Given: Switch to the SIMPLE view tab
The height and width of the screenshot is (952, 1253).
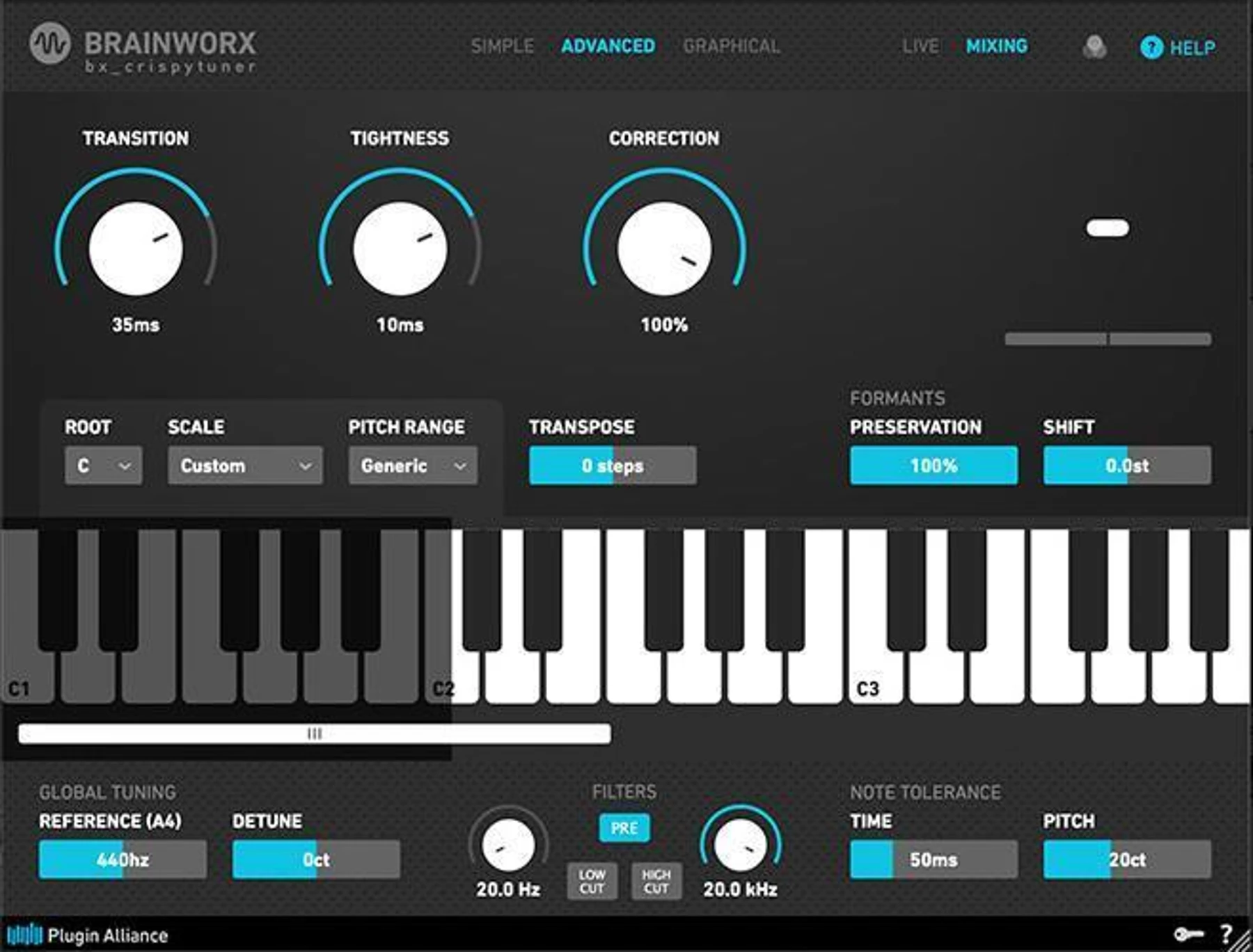Looking at the screenshot, I should (503, 46).
